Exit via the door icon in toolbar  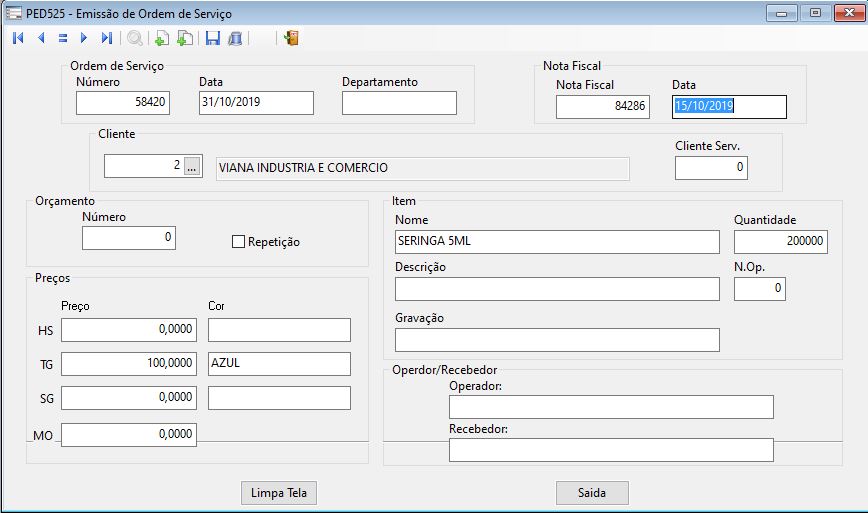tap(291, 38)
